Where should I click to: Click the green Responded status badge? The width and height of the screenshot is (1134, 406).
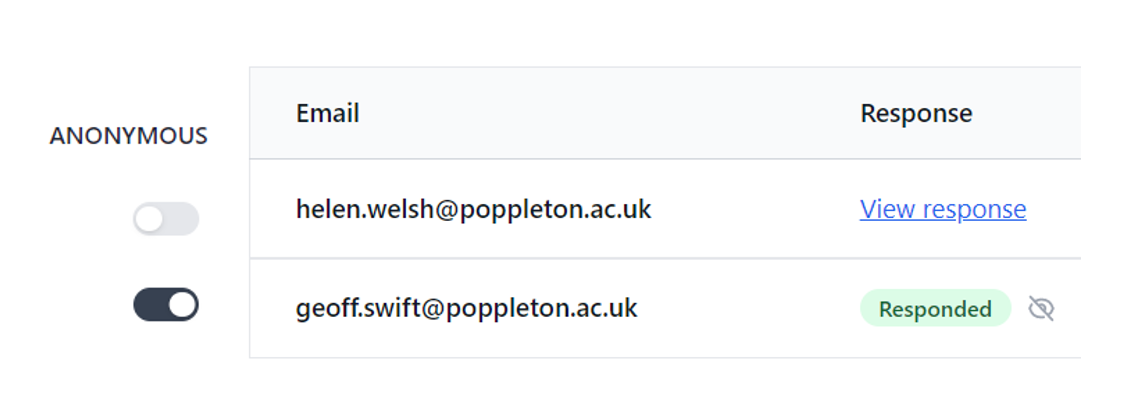(935, 308)
